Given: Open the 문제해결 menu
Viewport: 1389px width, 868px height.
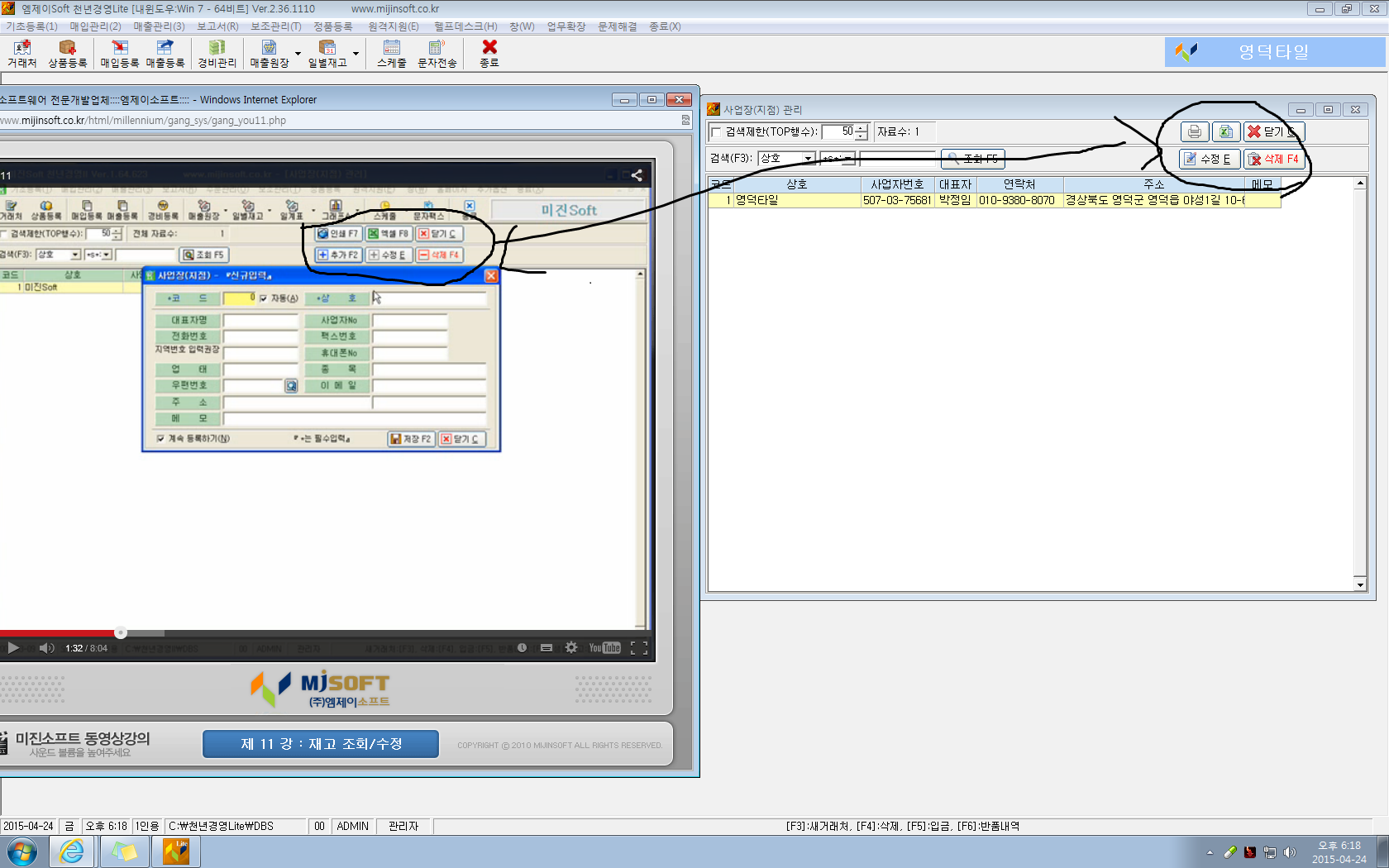Looking at the screenshot, I should [618, 26].
